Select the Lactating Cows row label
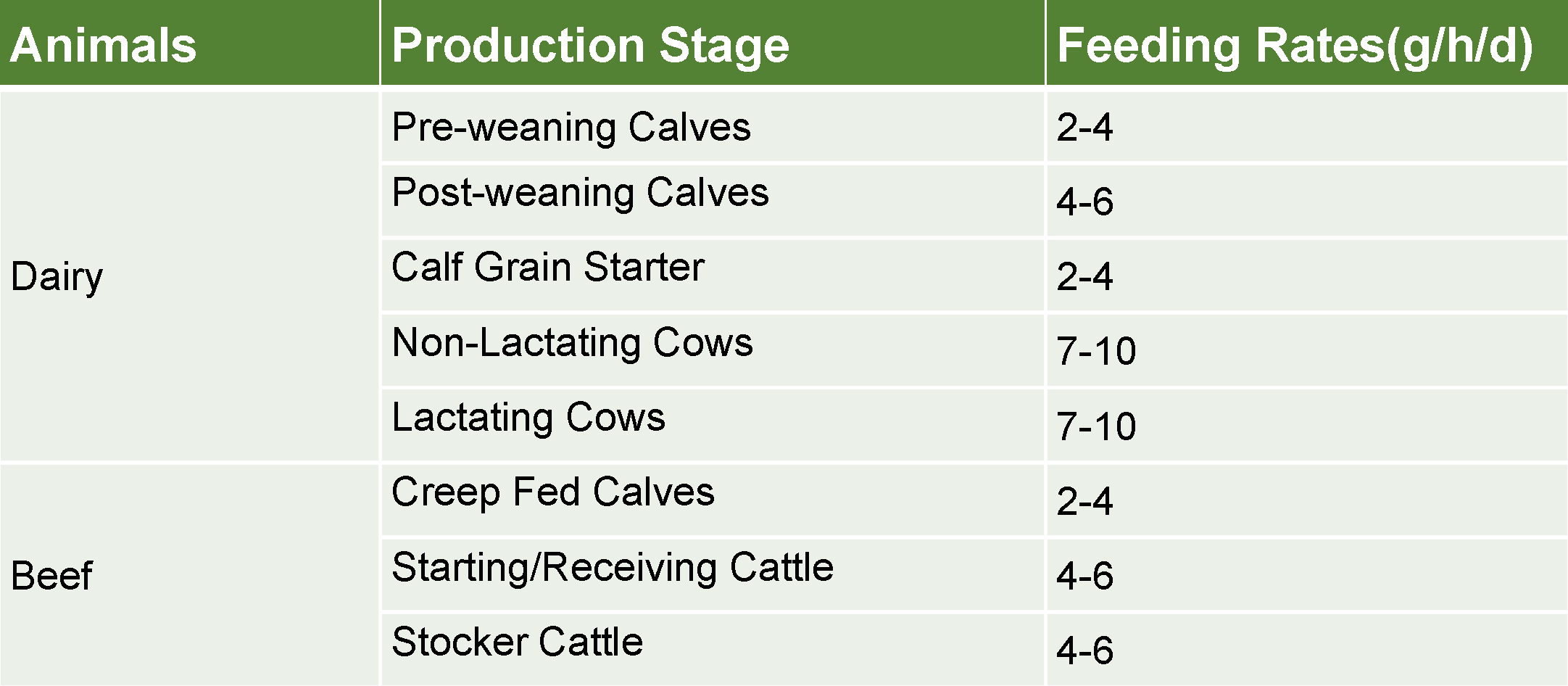 (713, 425)
